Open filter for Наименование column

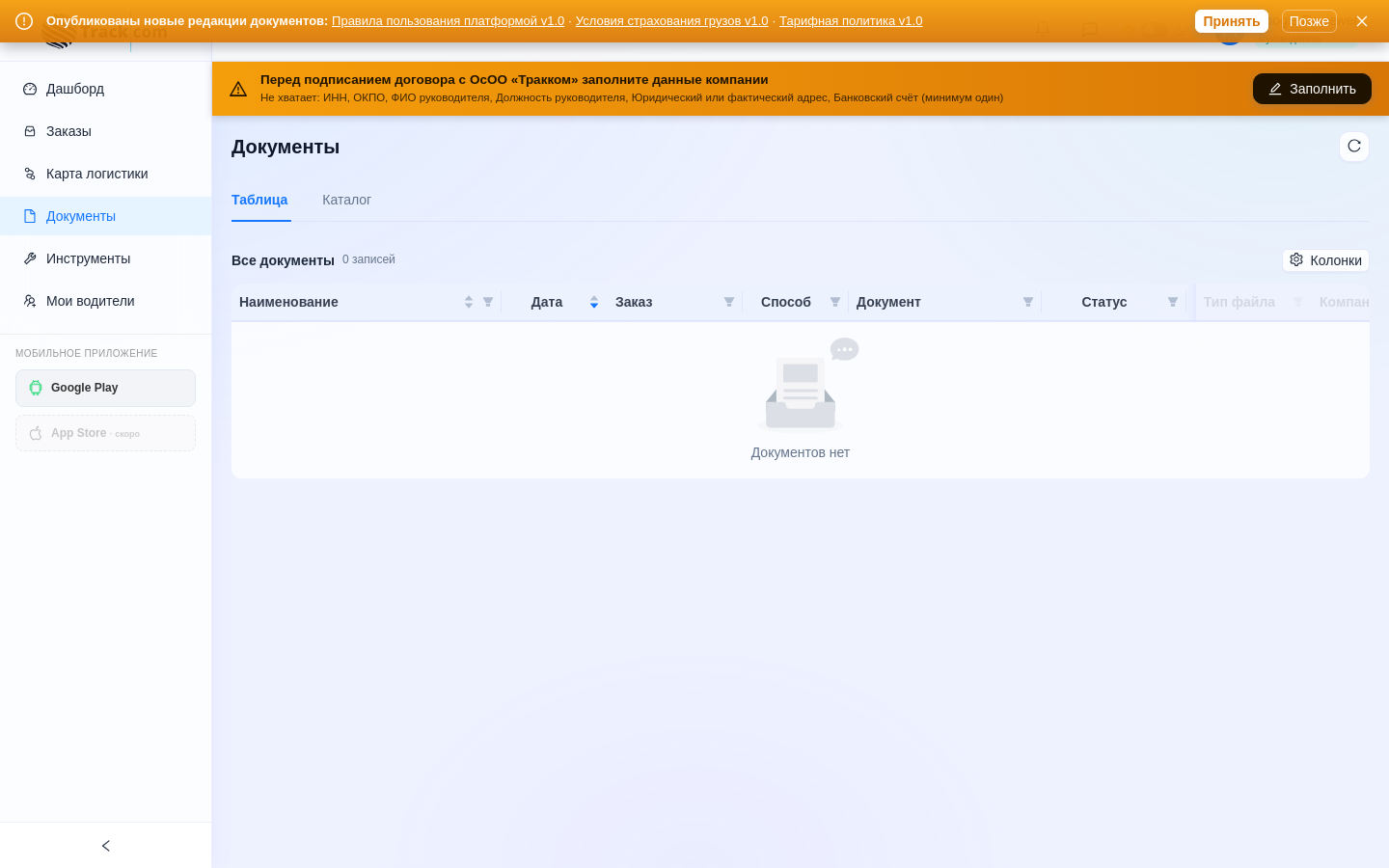click(x=488, y=302)
